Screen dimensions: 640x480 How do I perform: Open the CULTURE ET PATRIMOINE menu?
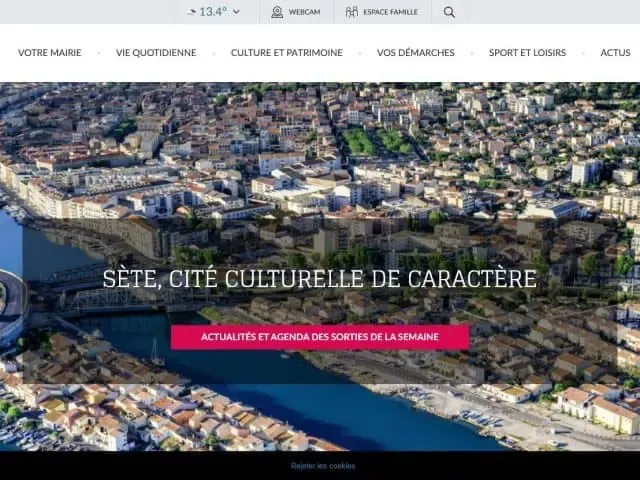pyautogui.click(x=287, y=53)
